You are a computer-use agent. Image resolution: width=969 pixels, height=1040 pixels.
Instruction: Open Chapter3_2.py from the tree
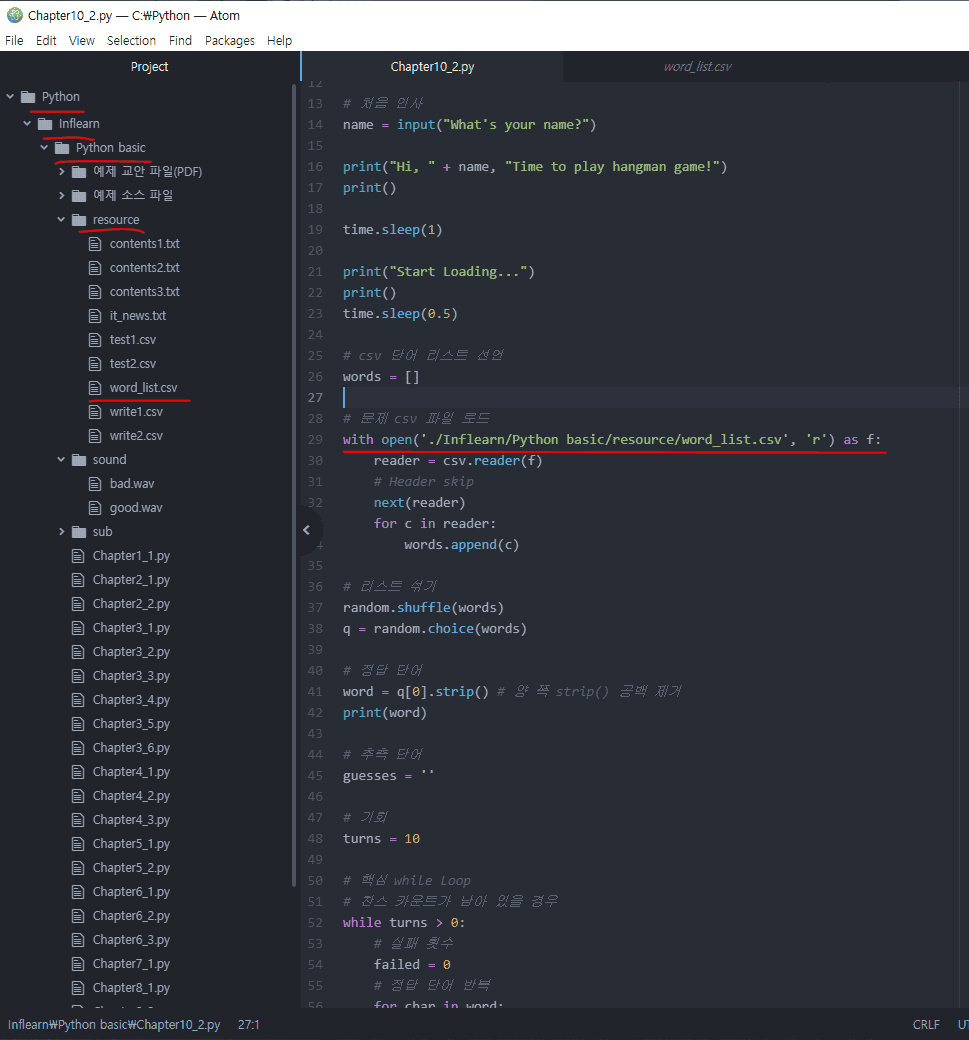pyautogui.click(x=131, y=651)
